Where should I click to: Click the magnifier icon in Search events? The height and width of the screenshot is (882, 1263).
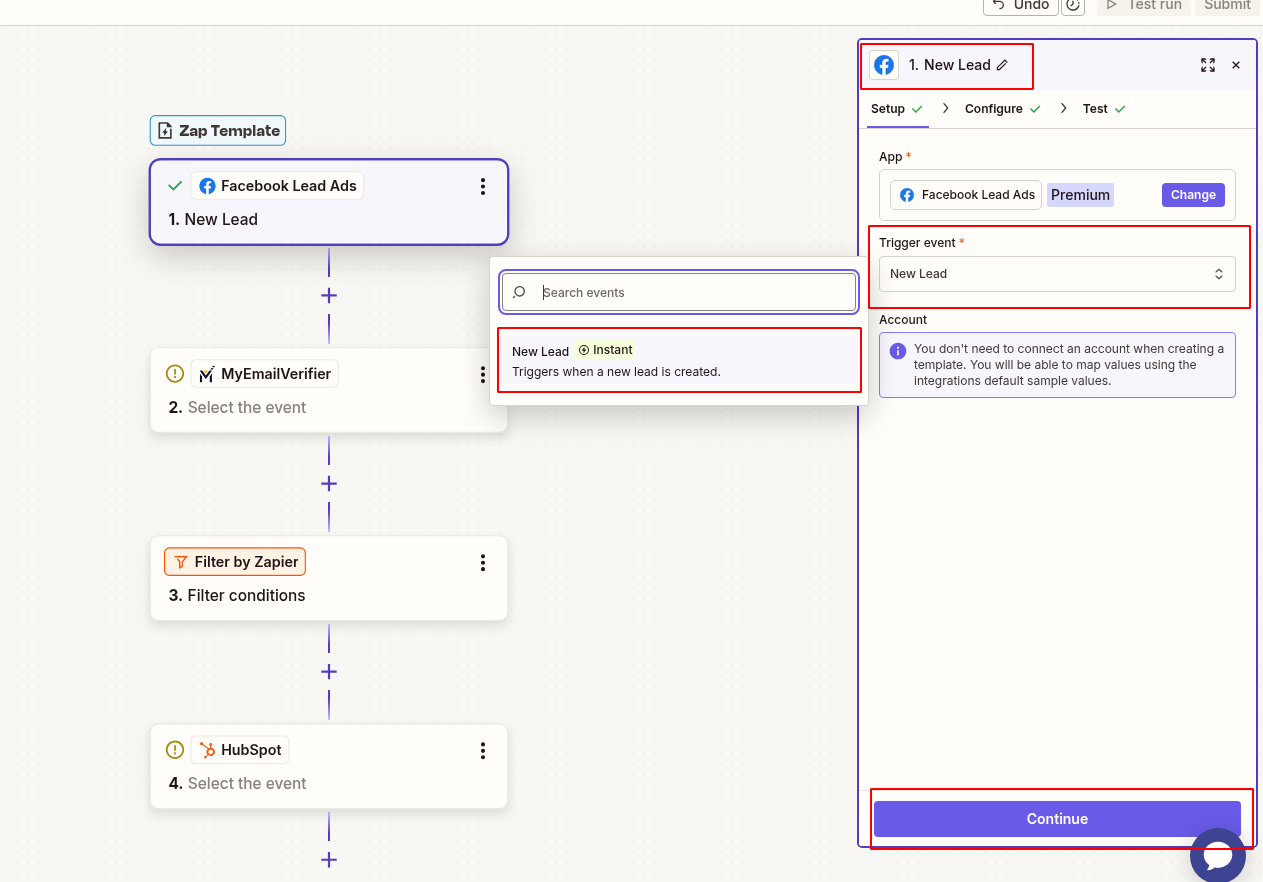519,292
